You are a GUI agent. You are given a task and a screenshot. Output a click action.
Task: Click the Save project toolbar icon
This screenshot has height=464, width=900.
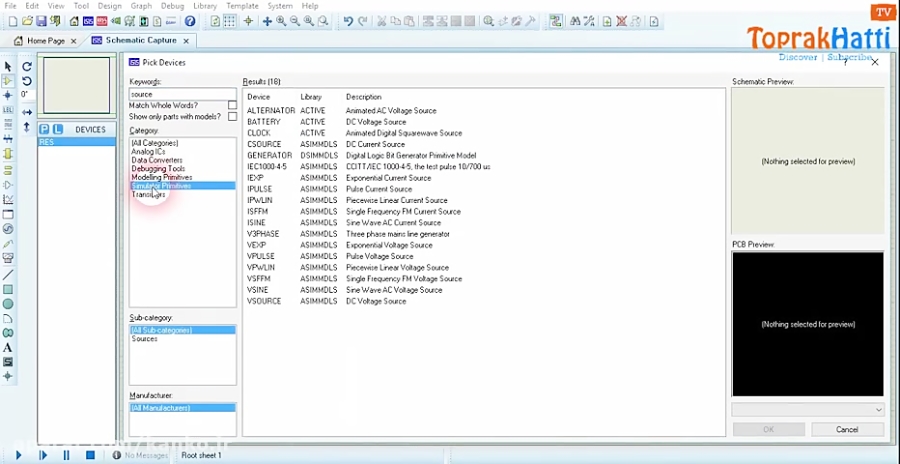(43, 21)
